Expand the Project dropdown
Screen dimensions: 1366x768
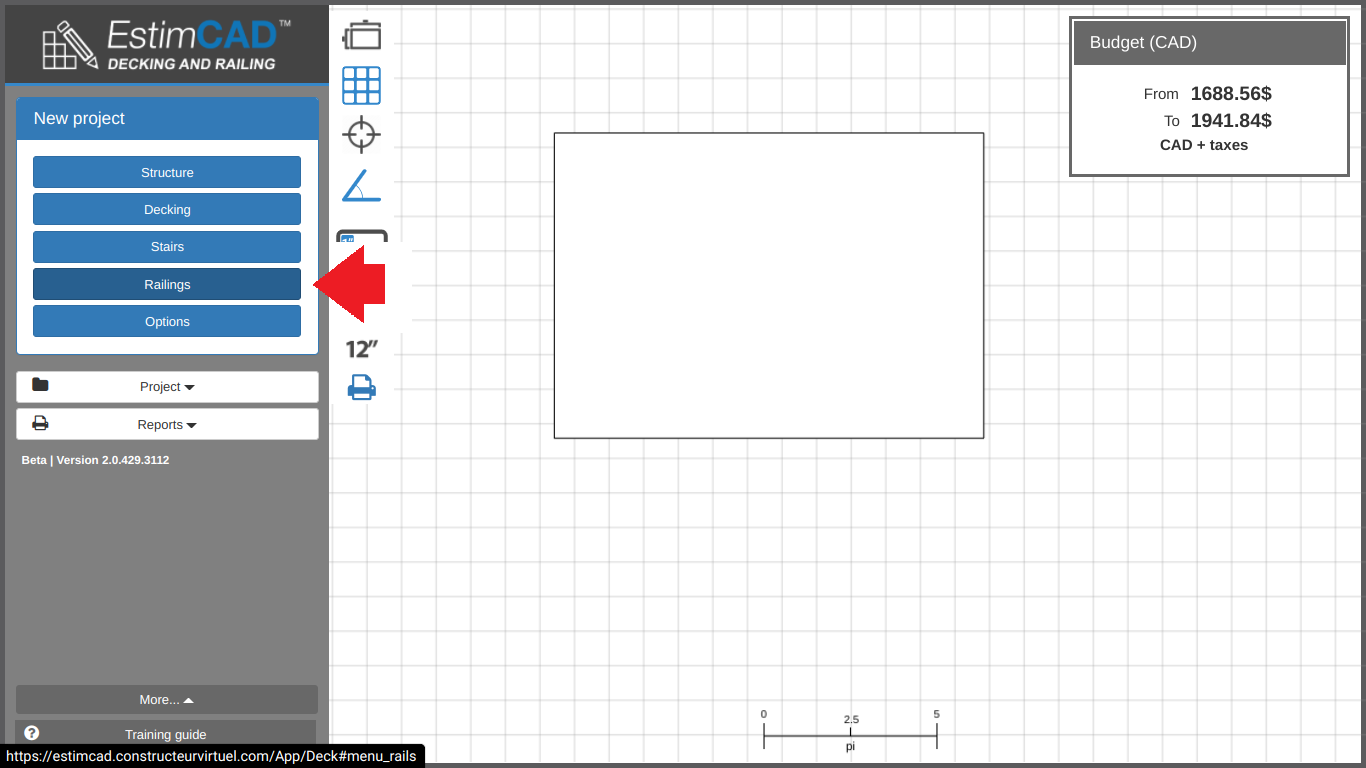click(x=167, y=387)
